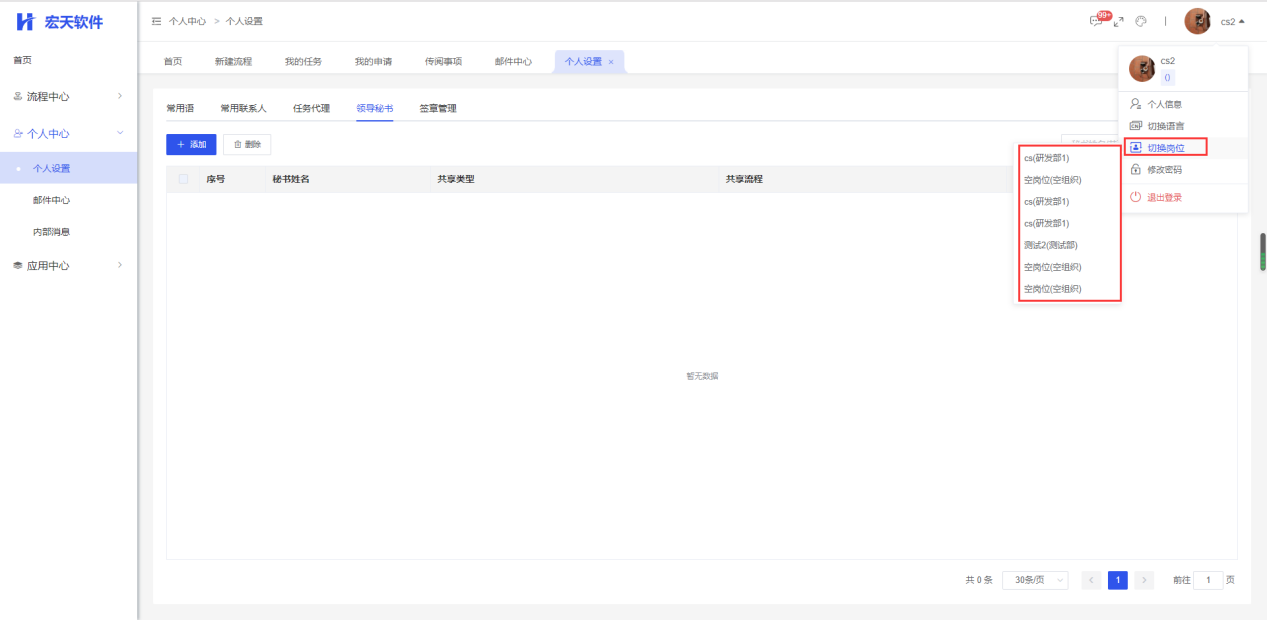1267x620 pixels.
Task: Expand the 流程中心 sidebar section
Action: click(x=68, y=96)
